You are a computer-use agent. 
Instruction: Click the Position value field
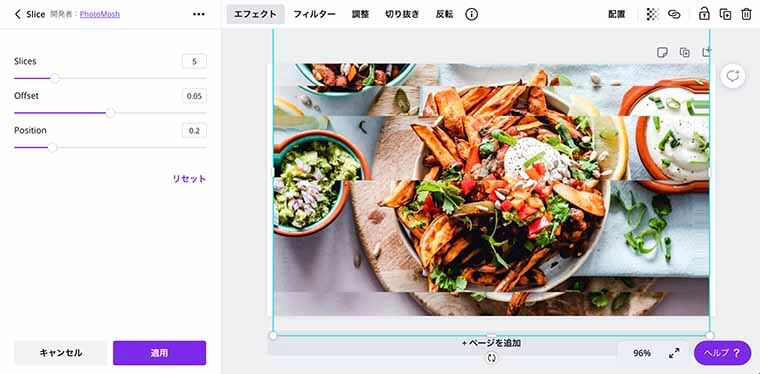coord(194,130)
